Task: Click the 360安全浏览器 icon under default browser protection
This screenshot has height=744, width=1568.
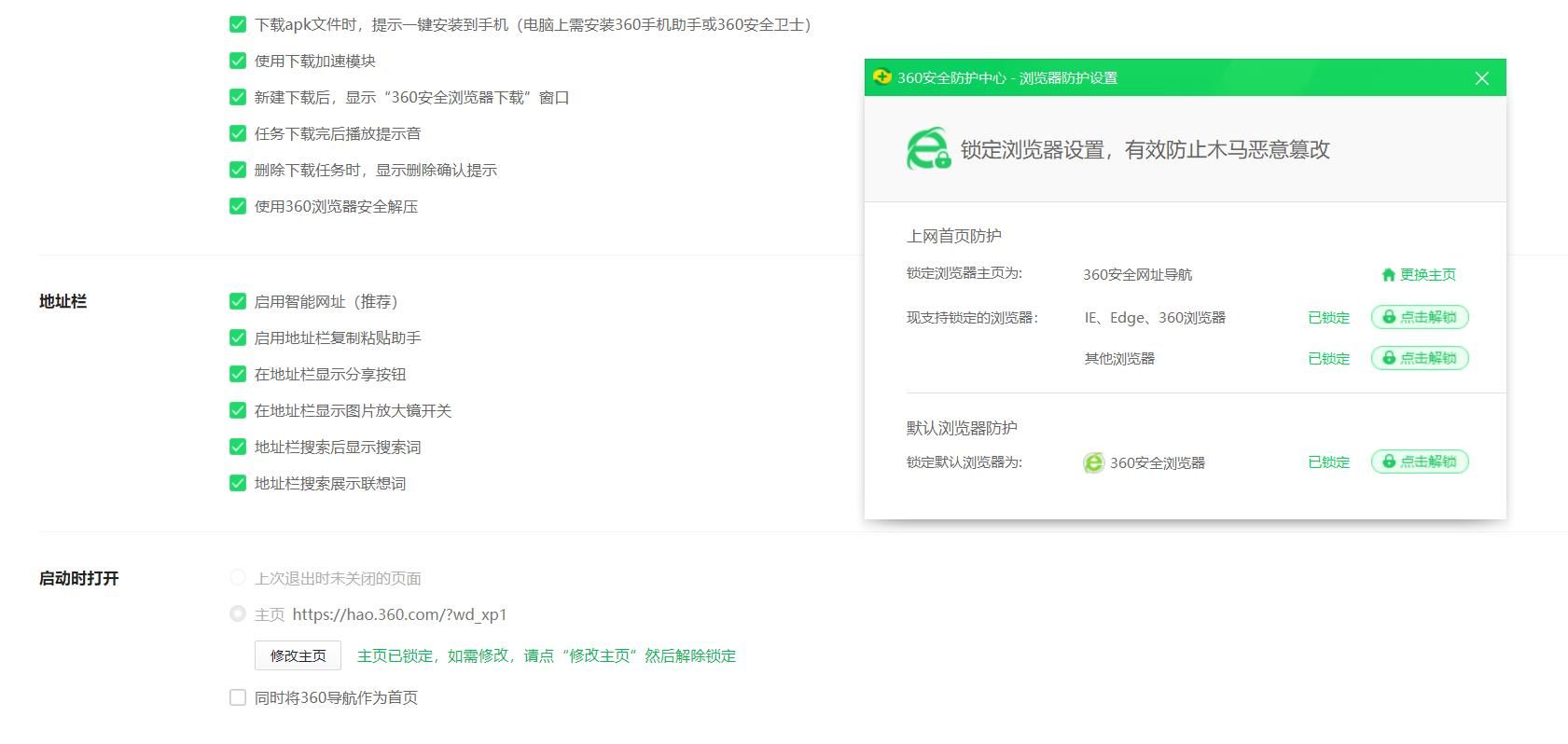Action: 1093,462
